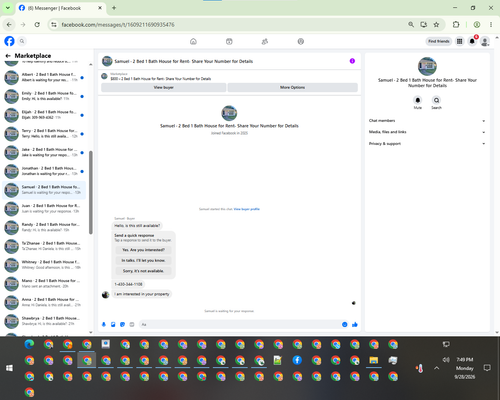The width and height of the screenshot is (500, 400).
Task: Click the More Options button
Action: click(292, 87)
